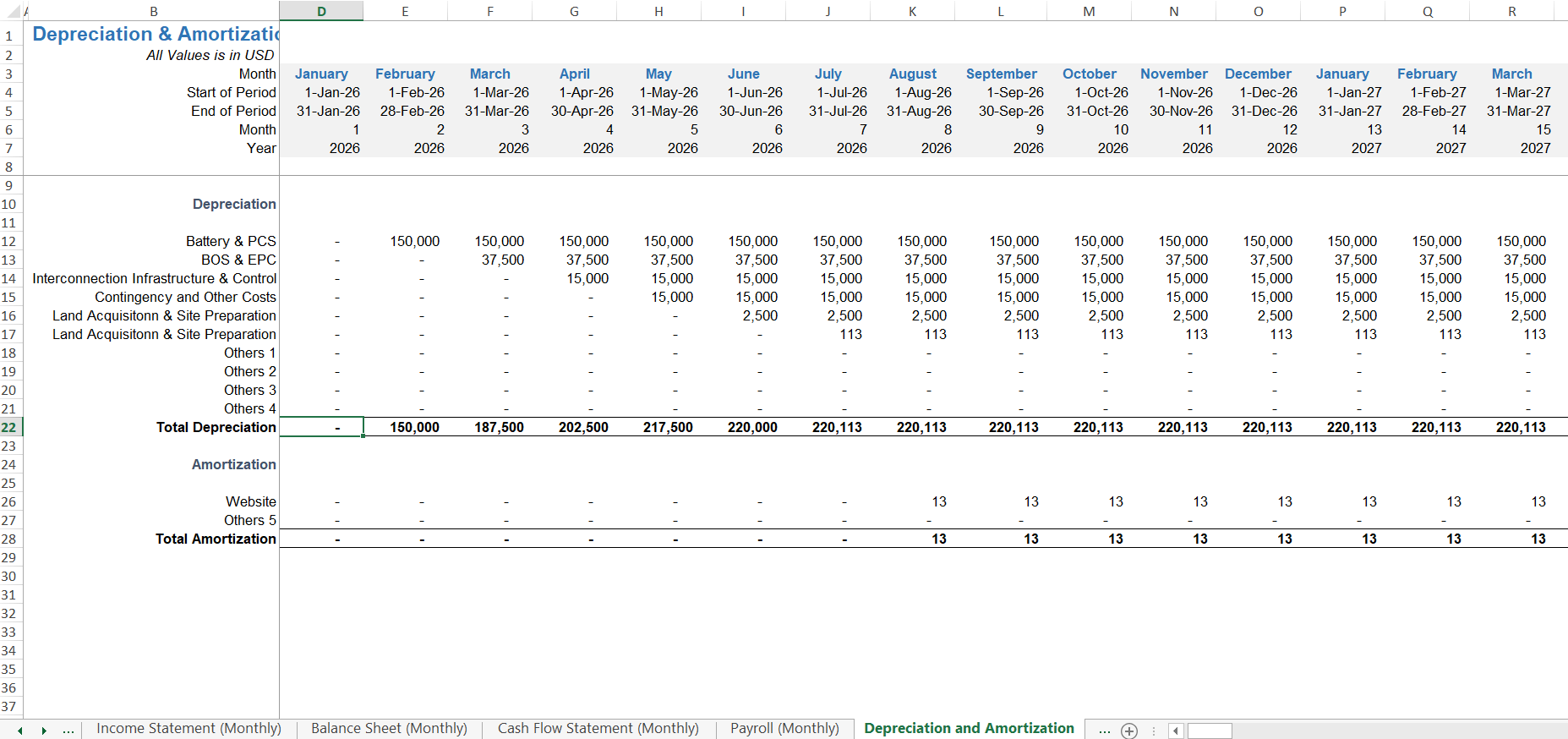
Task: Click the Total Depreciation label cell
Action: click(152, 427)
